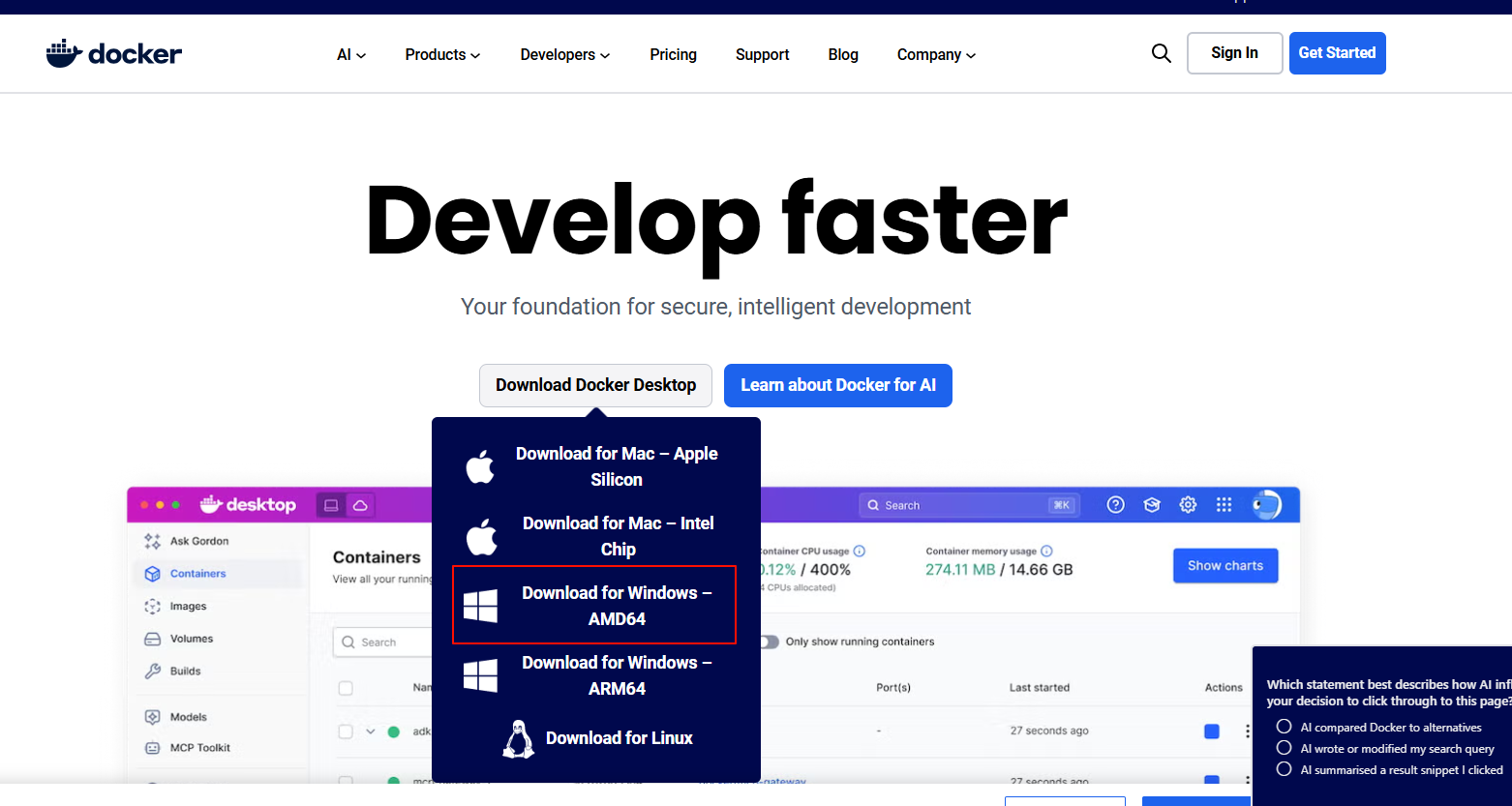The image size is (1512, 806).
Task: Choose Download for Mac – Intel Chip
Action: coord(596,536)
